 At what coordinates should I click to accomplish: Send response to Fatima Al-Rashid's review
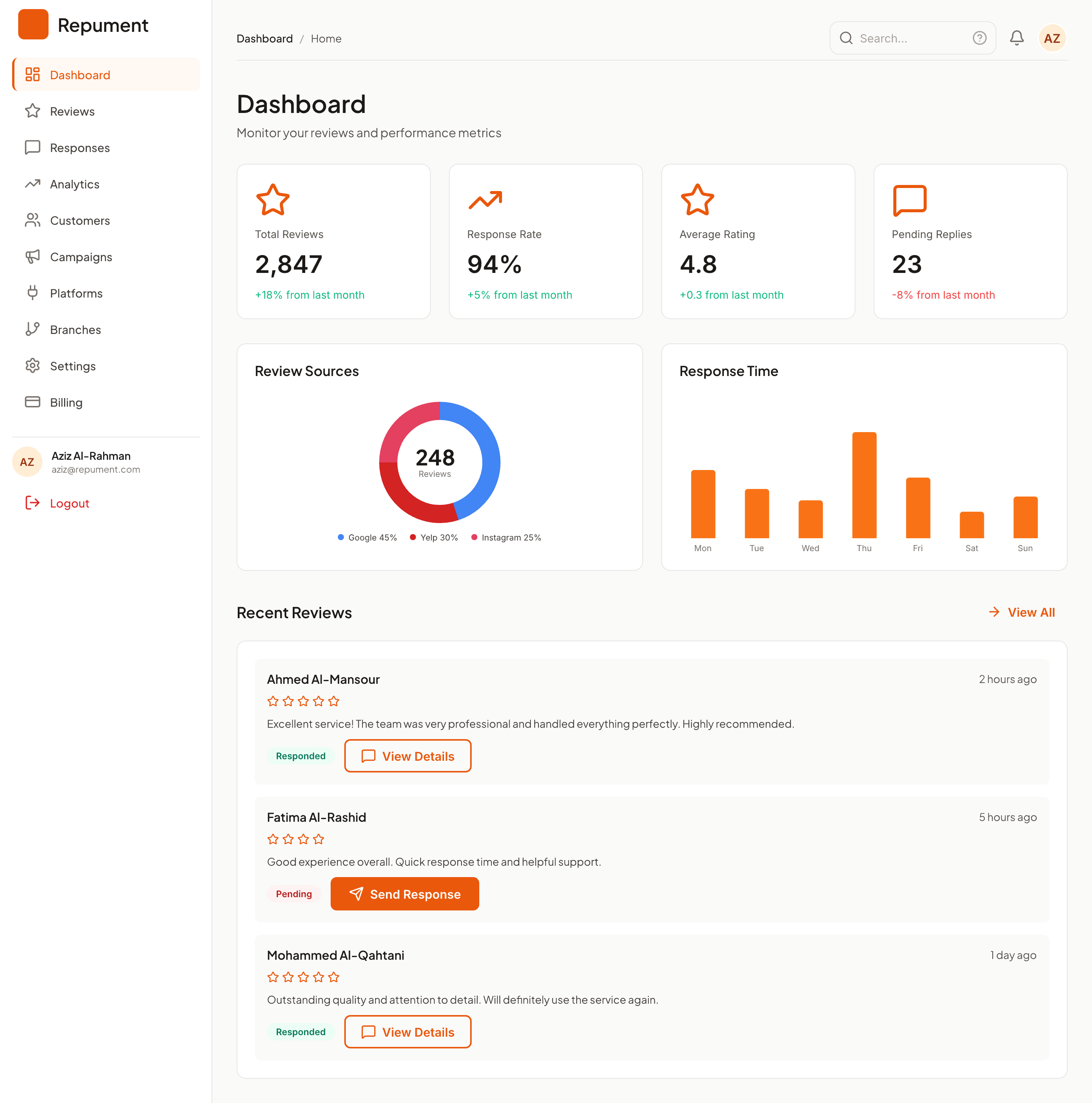click(x=405, y=894)
